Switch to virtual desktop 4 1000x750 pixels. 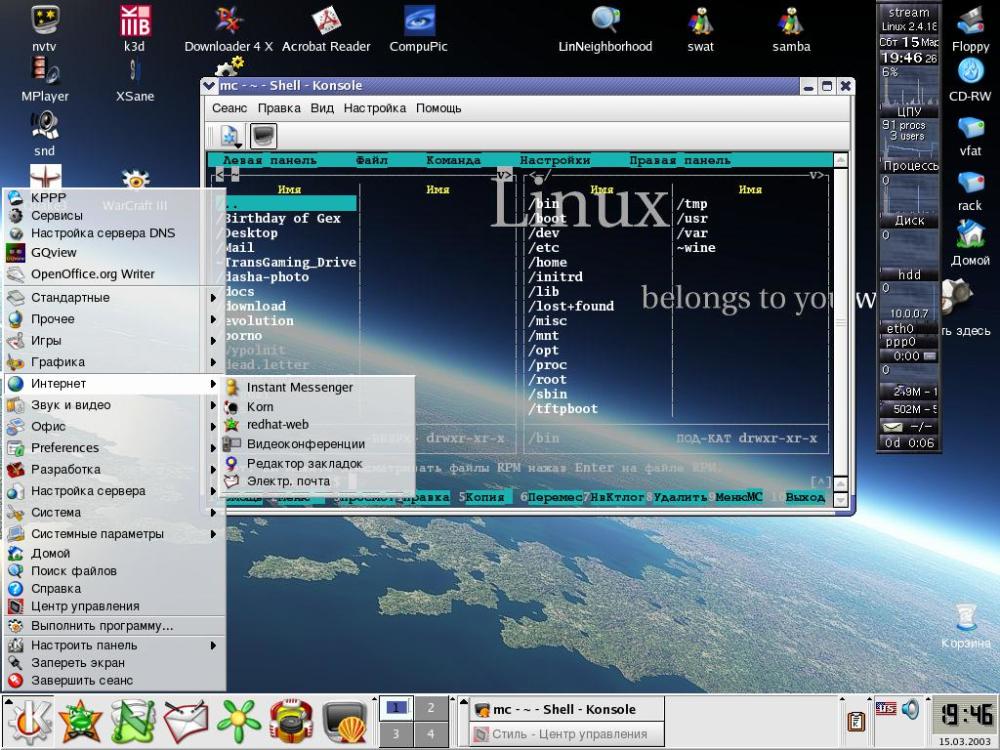click(431, 733)
